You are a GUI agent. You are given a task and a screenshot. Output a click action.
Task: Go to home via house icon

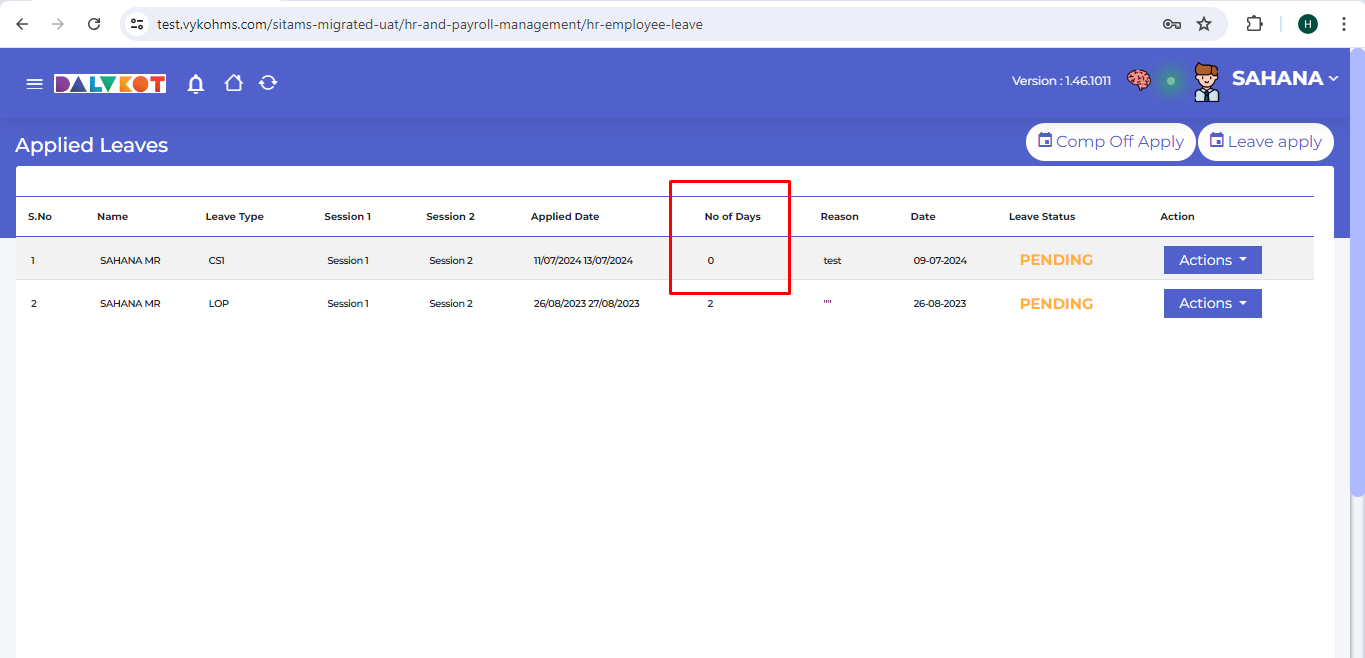233,83
